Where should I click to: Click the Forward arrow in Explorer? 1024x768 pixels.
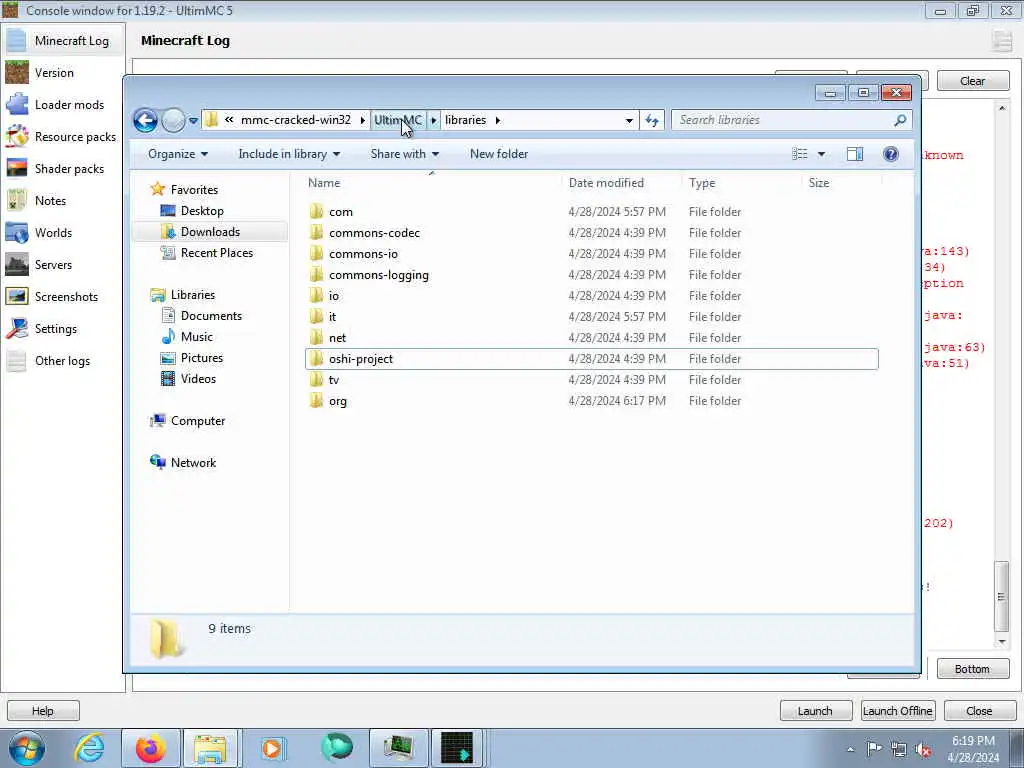click(173, 120)
